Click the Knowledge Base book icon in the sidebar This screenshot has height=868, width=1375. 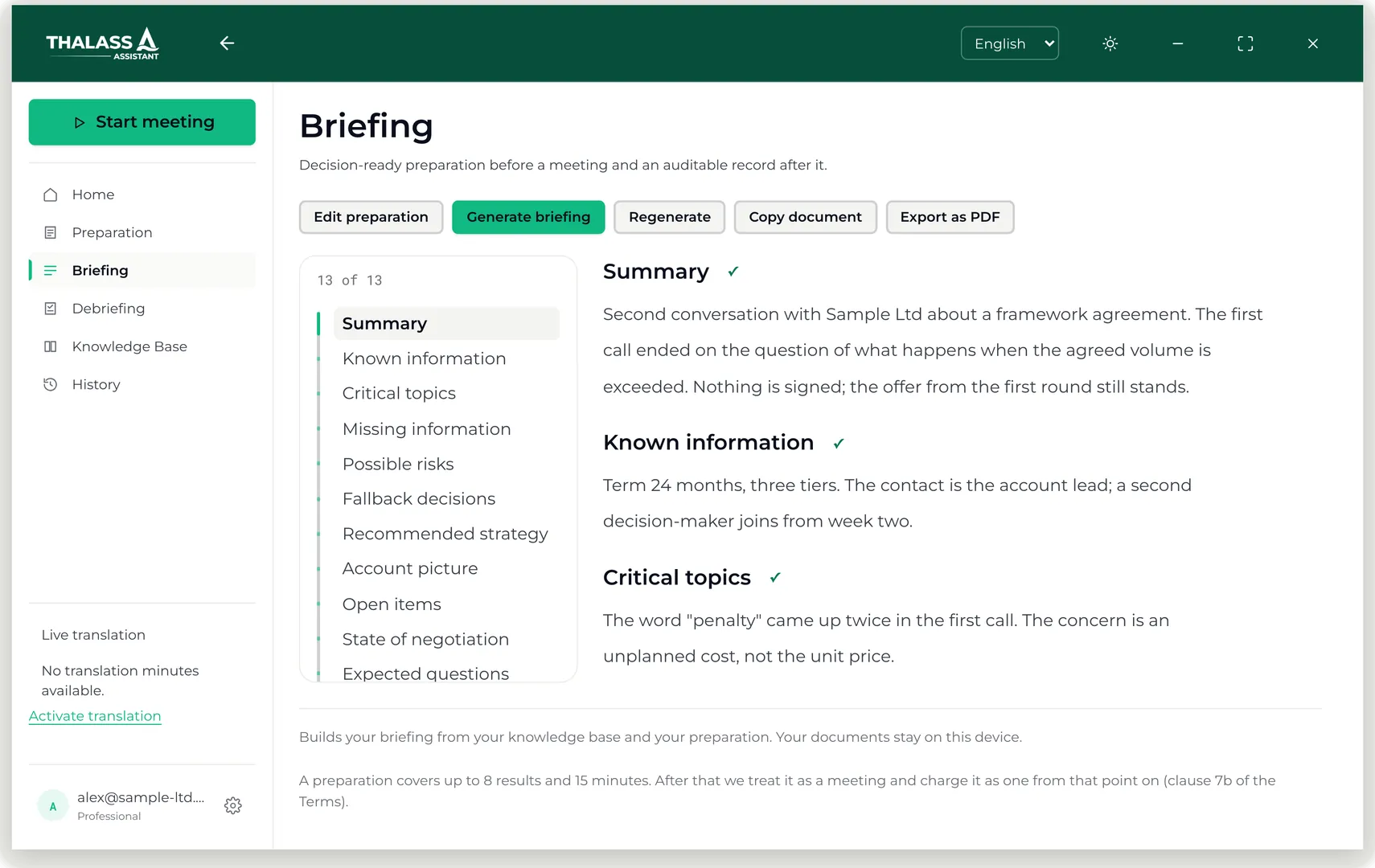[x=51, y=346]
